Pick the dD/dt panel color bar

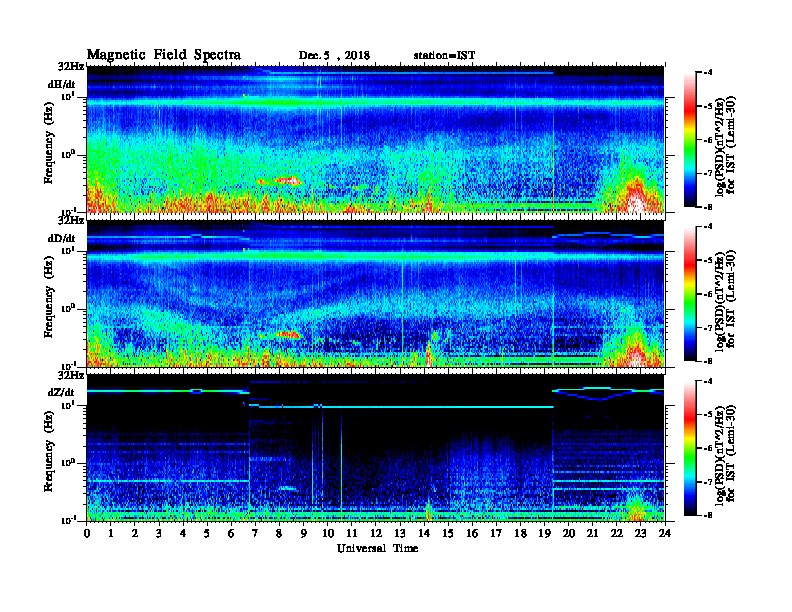(x=690, y=294)
